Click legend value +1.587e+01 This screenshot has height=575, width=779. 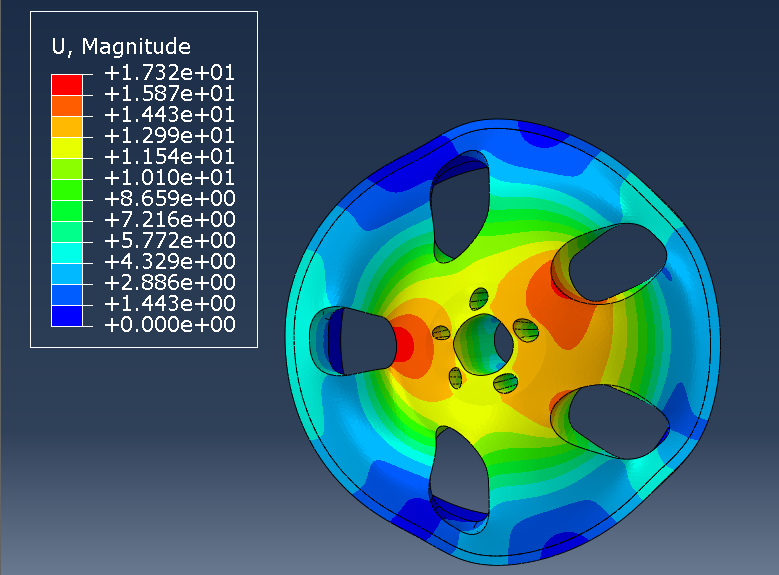tap(169, 94)
